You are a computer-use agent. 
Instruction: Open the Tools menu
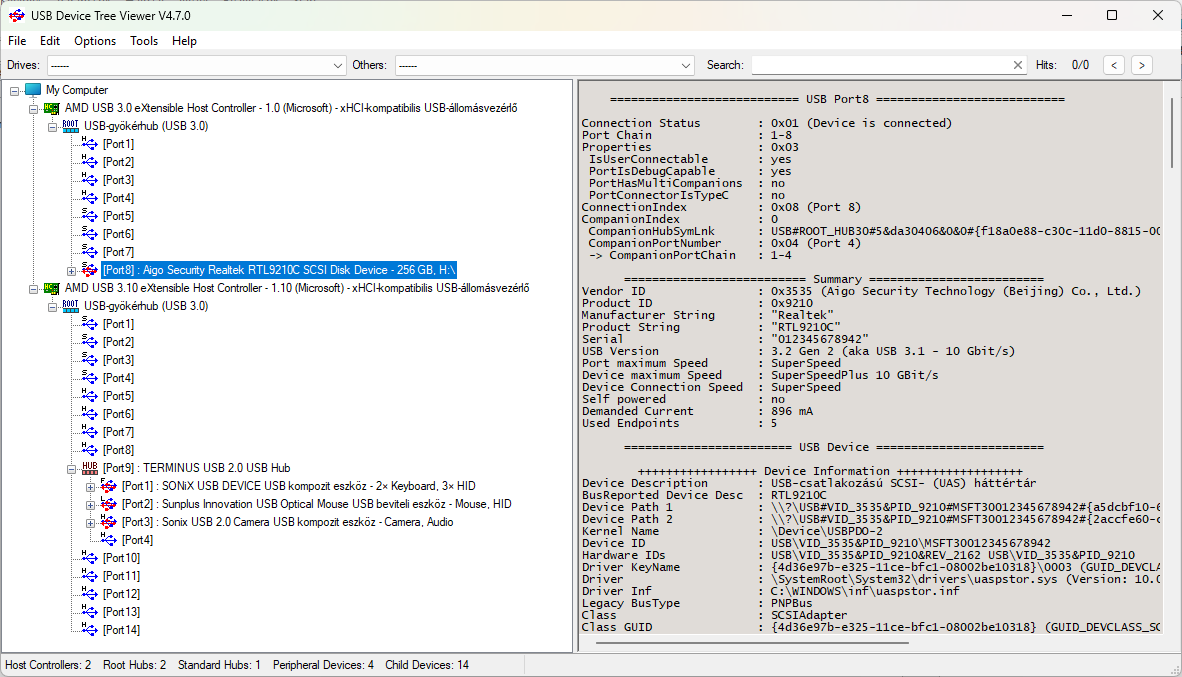pyautogui.click(x=144, y=41)
